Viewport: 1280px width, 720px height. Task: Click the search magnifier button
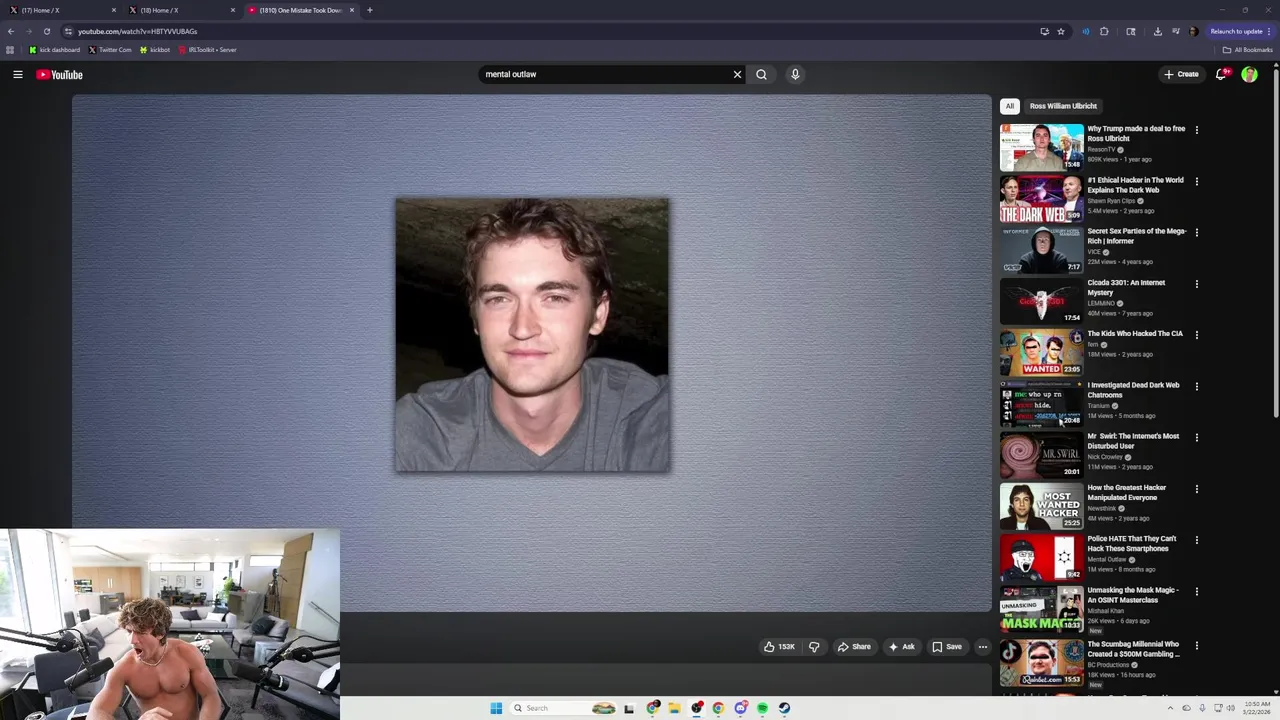click(x=762, y=74)
